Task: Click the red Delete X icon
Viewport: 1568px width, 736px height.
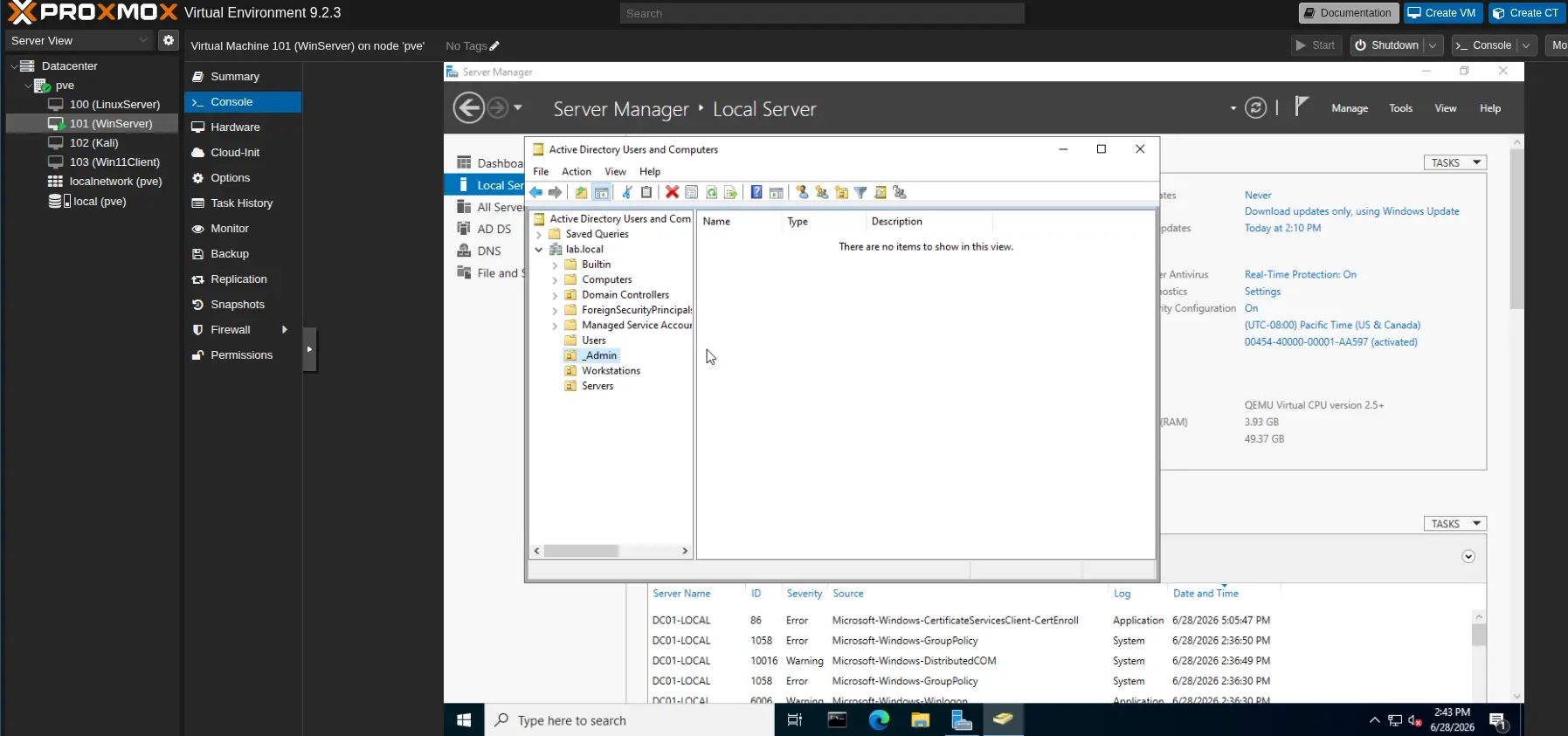Action: pyautogui.click(x=672, y=192)
